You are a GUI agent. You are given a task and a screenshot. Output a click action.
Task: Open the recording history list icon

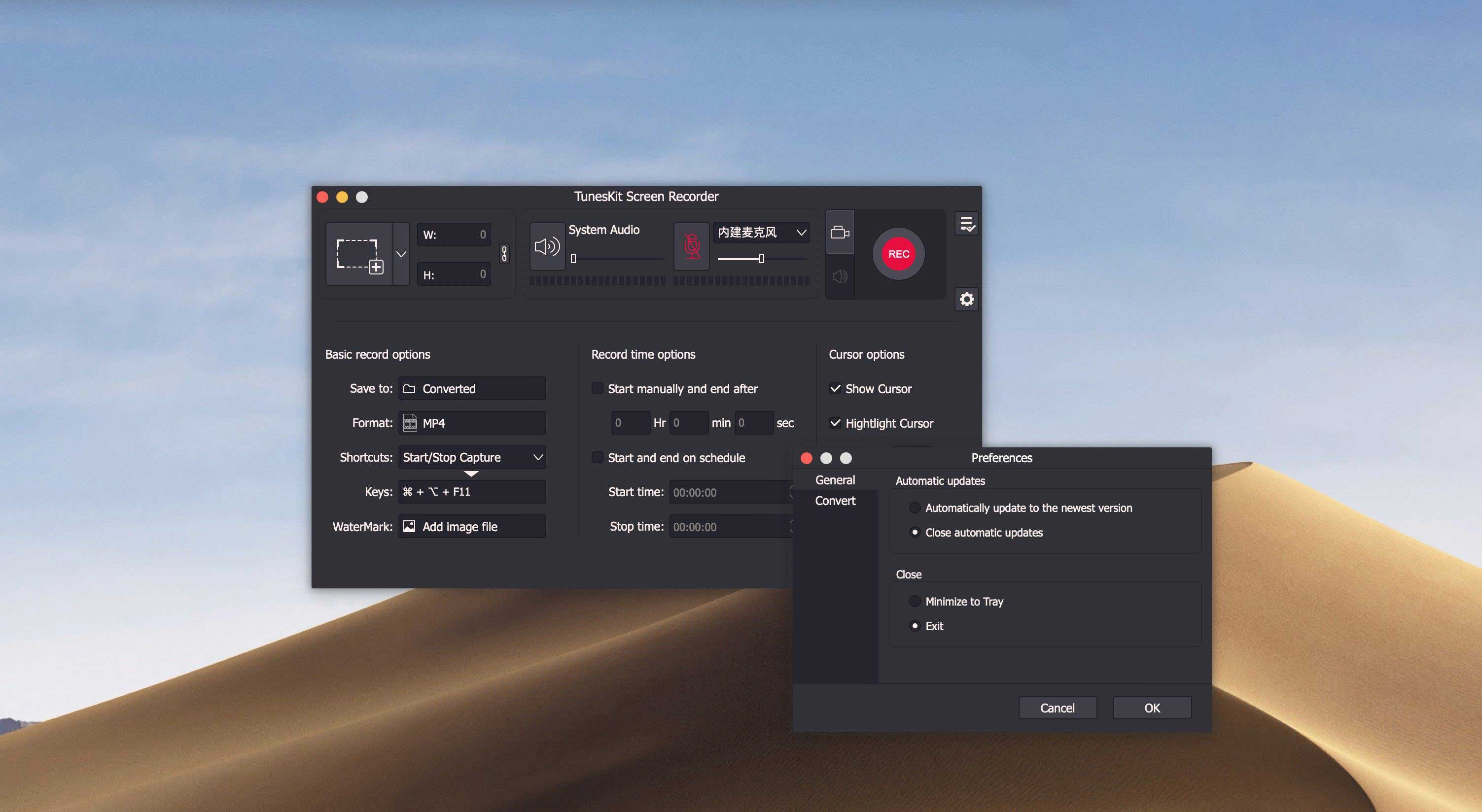pyautogui.click(x=966, y=223)
